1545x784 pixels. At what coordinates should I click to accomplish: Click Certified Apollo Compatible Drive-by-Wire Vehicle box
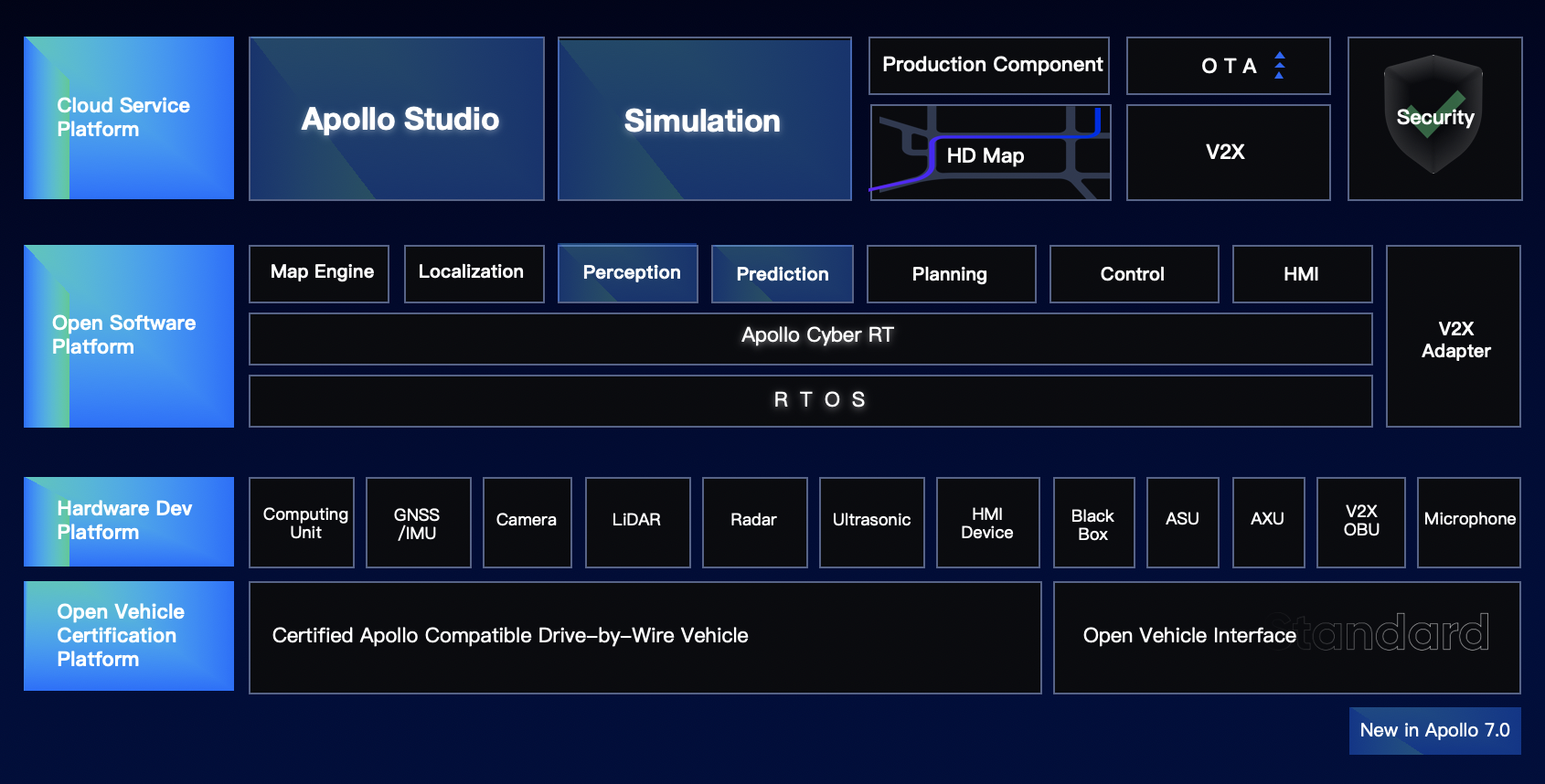click(645, 638)
